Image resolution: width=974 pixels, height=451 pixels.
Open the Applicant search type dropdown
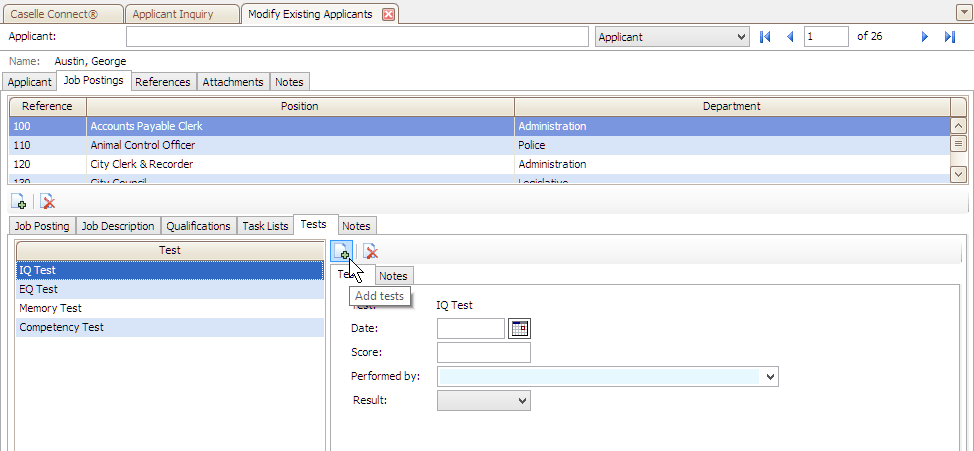tap(740, 37)
